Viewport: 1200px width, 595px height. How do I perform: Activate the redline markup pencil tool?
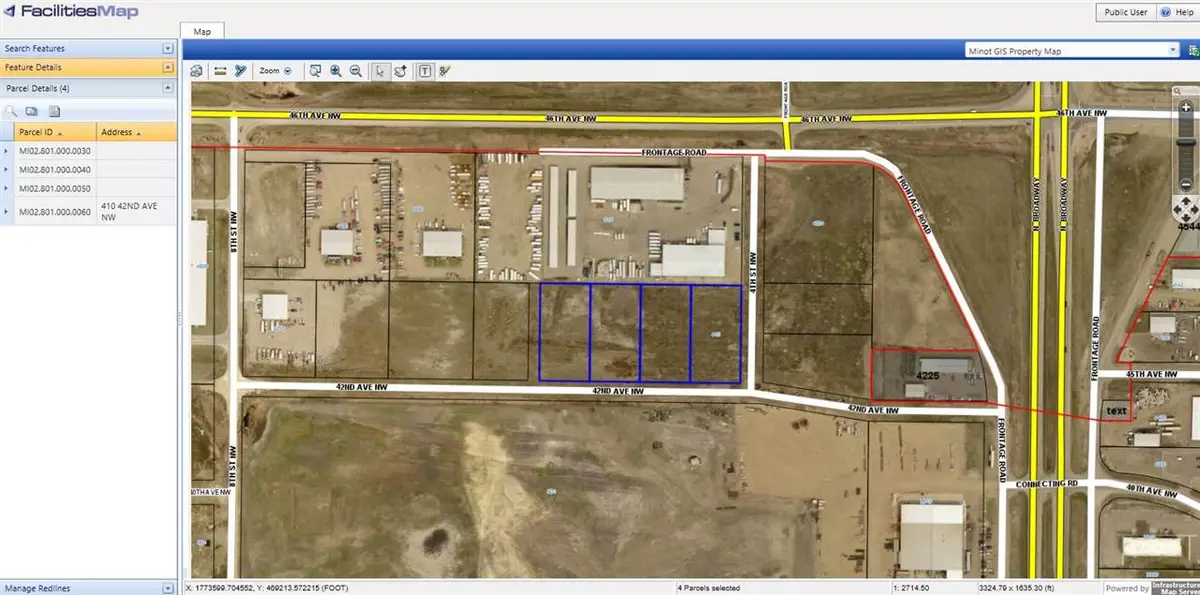[x=444, y=71]
